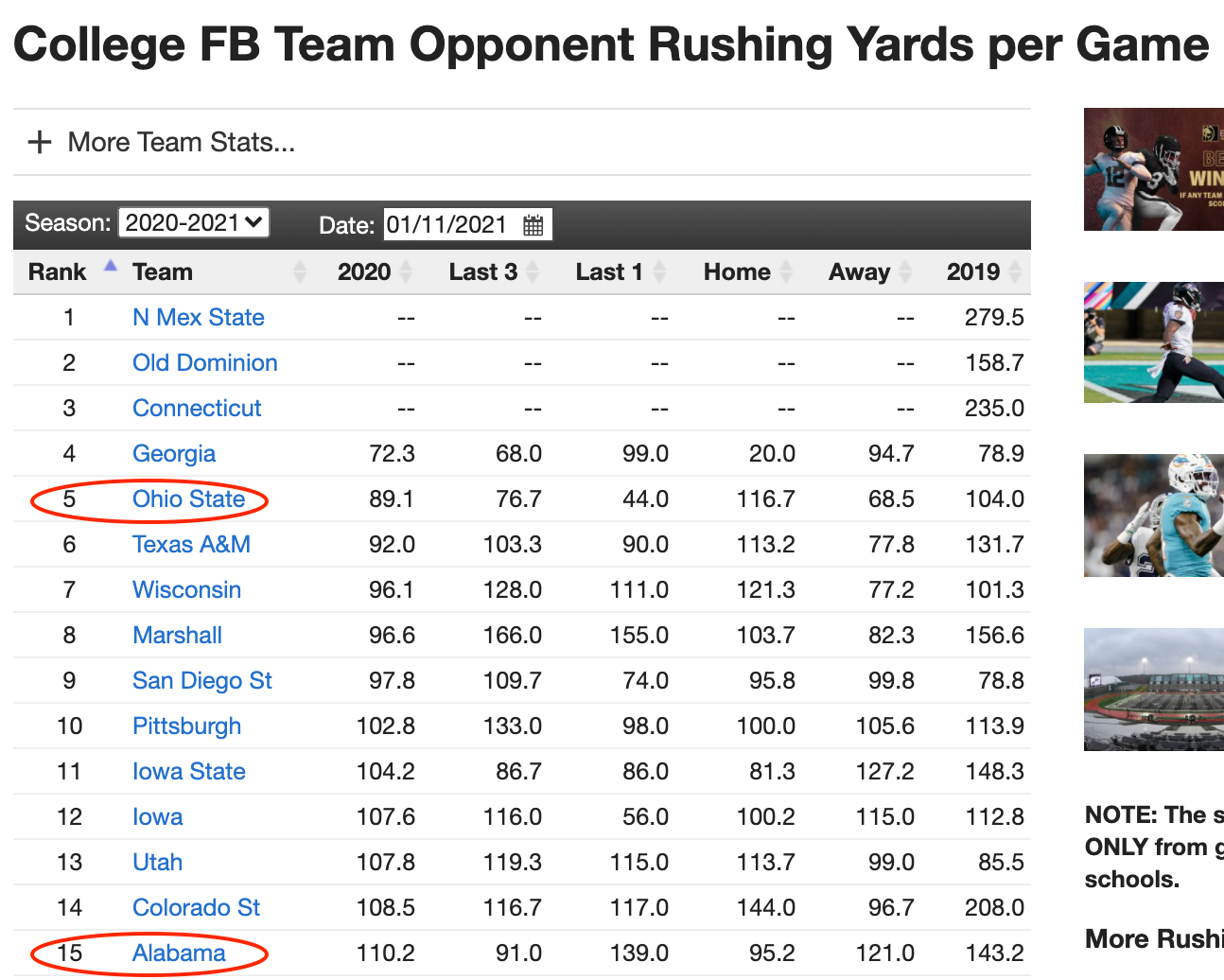Open the Texas A&M team link
Viewport: 1224px width, 980px height.
click(x=191, y=544)
